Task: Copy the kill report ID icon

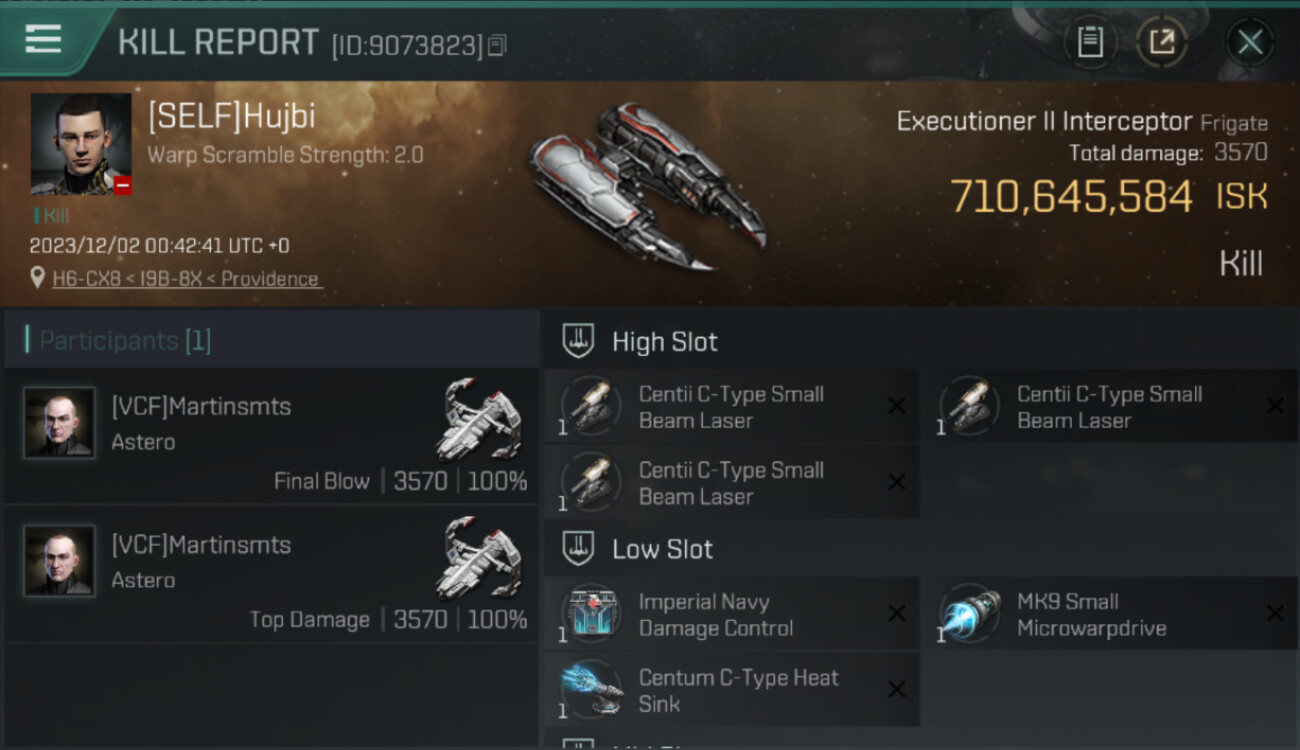Action: pos(497,45)
